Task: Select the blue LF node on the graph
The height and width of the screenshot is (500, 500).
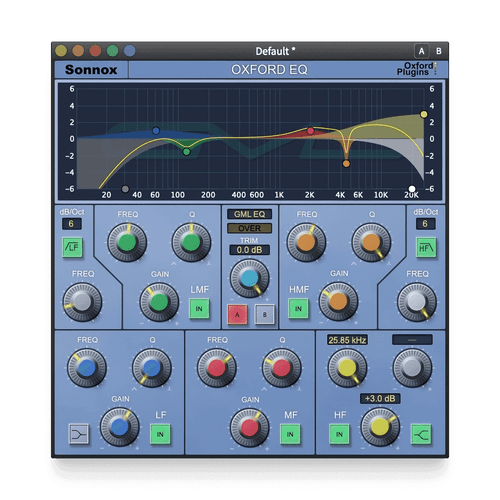Action: click(156, 131)
